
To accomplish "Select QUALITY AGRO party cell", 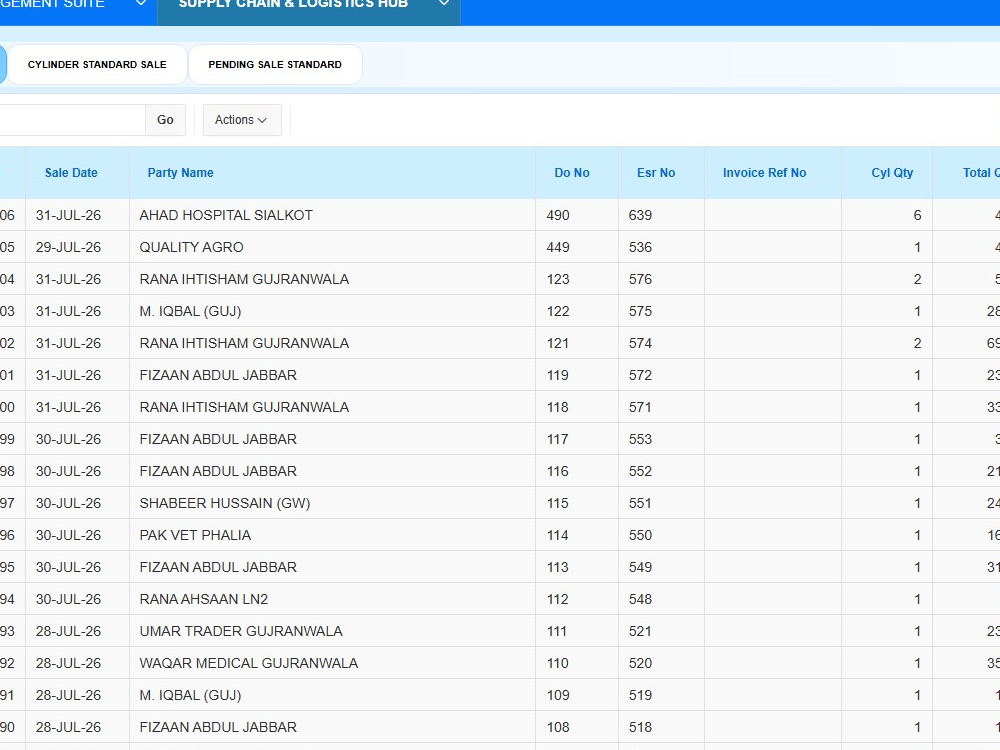I will 332,247.
